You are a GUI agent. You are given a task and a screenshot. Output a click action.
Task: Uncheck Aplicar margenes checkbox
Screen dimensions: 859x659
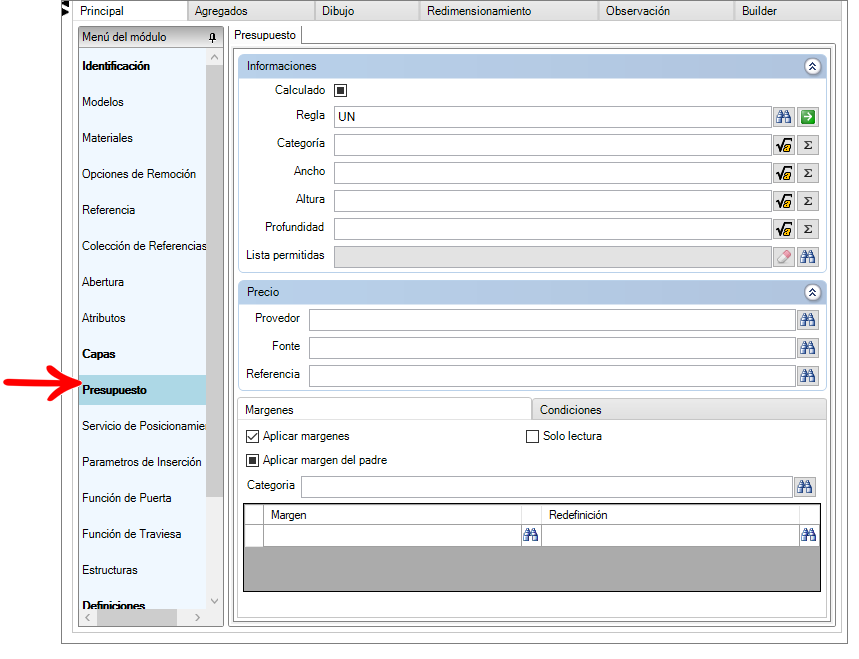click(252, 437)
